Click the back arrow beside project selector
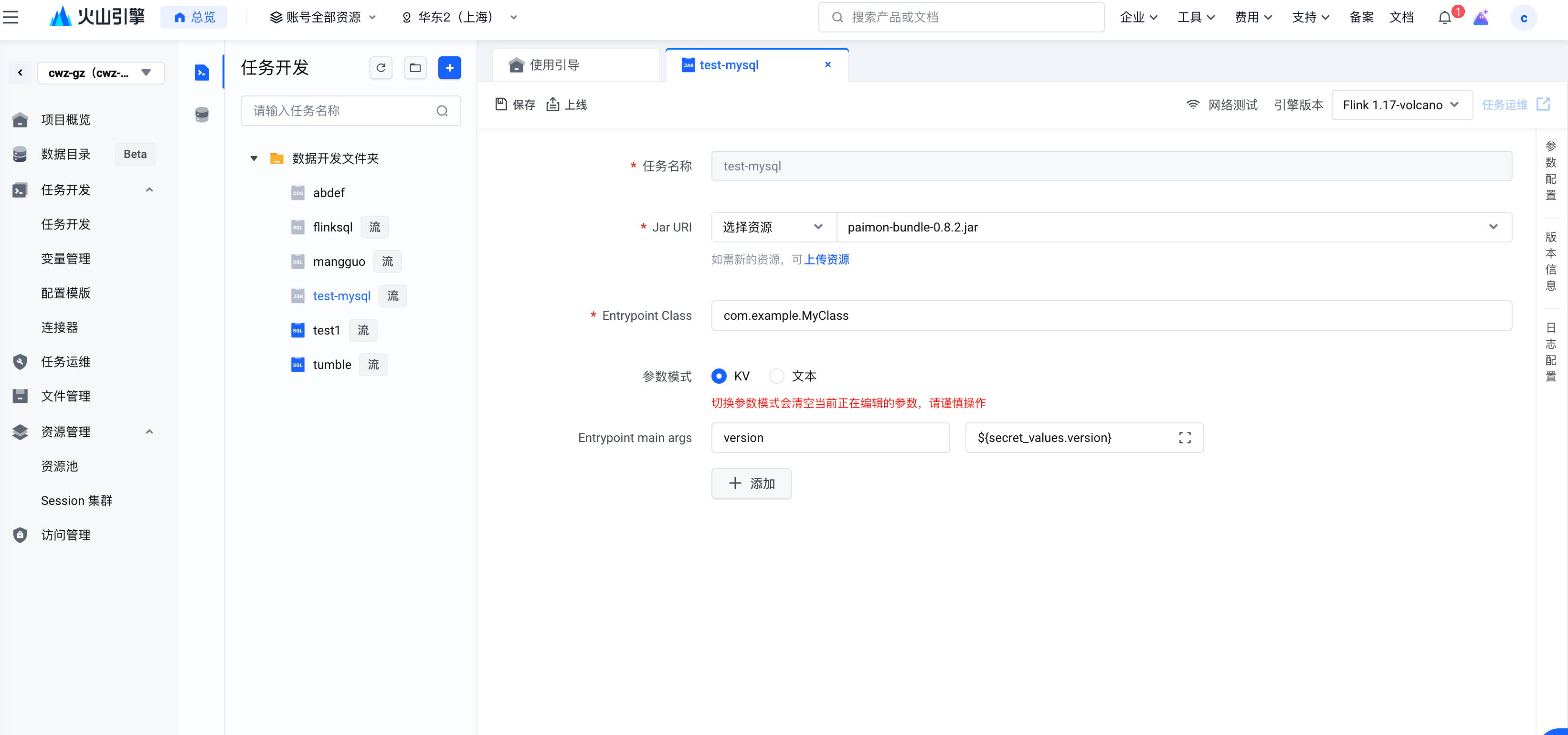The height and width of the screenshot is (735, 1568). [20, 73]
